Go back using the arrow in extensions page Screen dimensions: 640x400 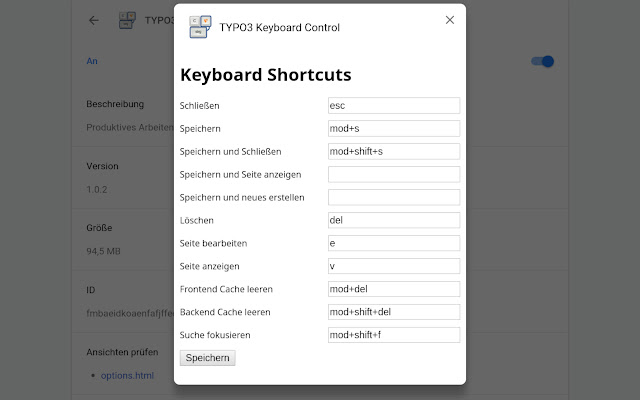[x=94, y=20]
